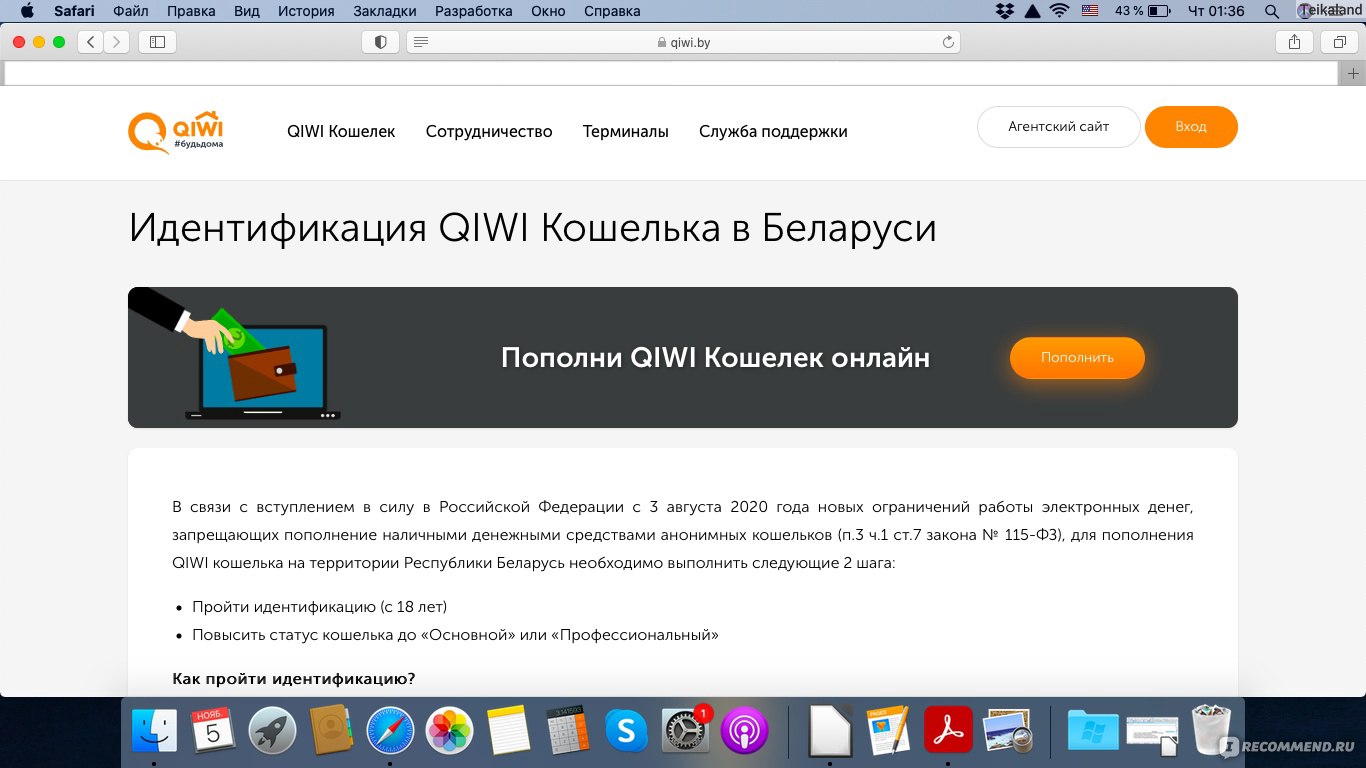Open Preview from the Dock

point(1007,730)
